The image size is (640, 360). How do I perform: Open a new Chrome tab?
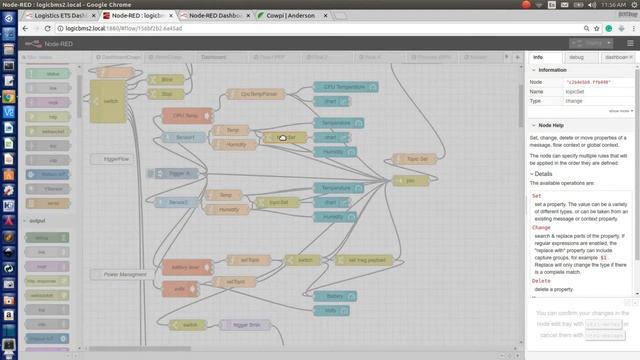pos(340,16)
